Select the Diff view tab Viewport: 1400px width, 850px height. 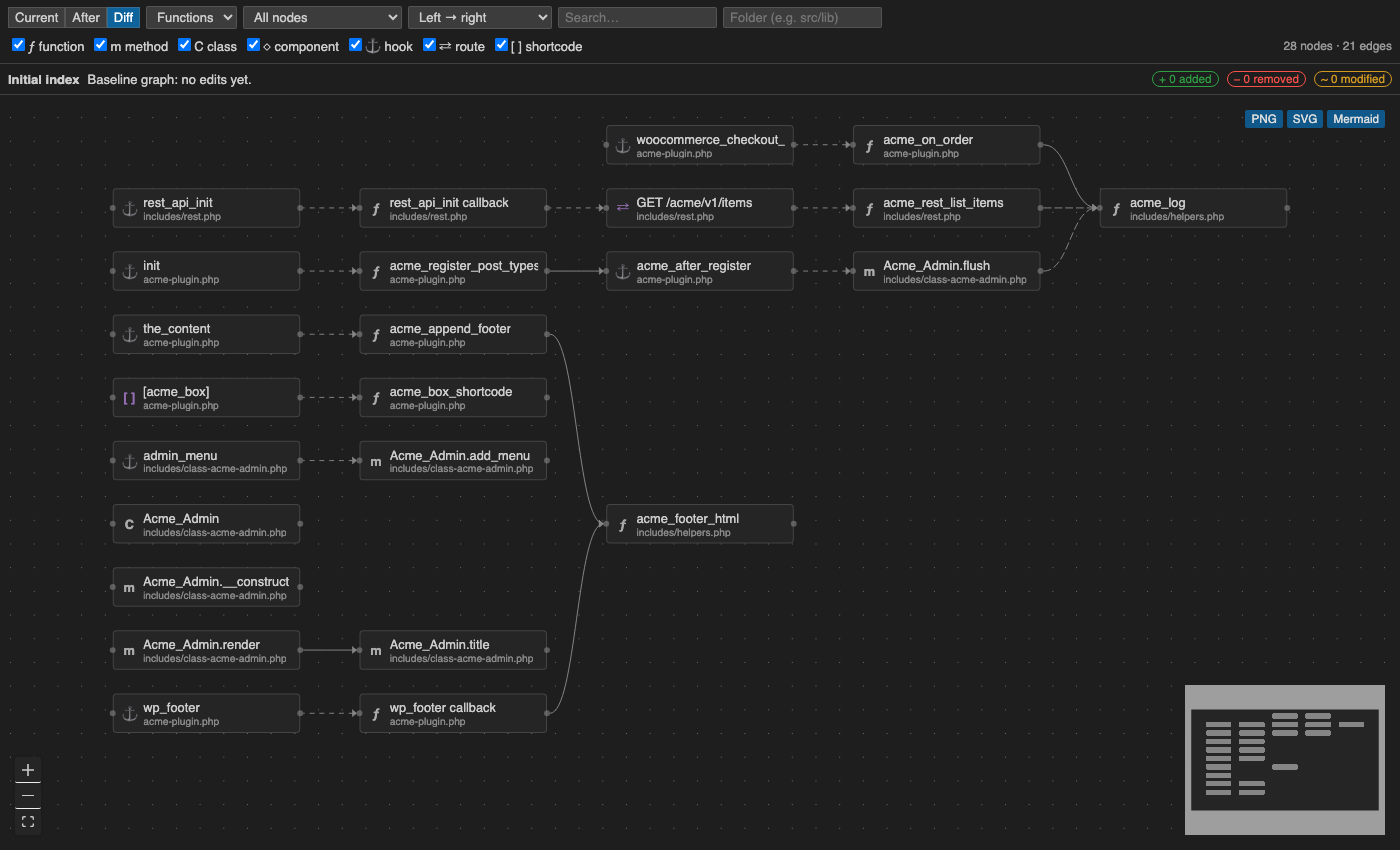coord(123,17)
